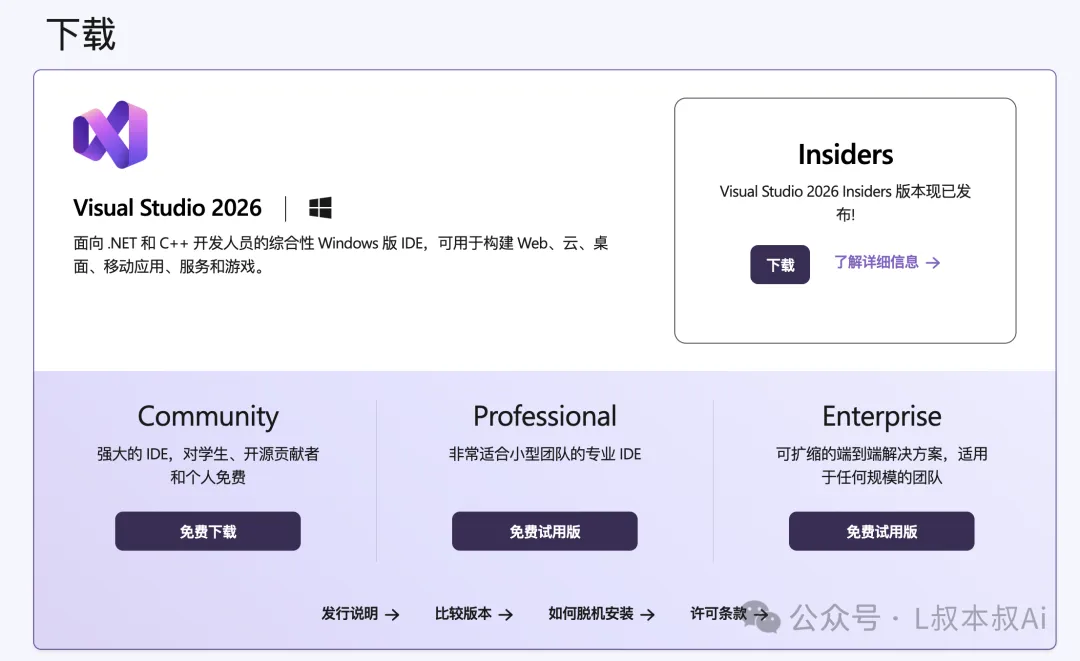Click Community 免费下载 button

pyautogui.click(x=208, y=531)
